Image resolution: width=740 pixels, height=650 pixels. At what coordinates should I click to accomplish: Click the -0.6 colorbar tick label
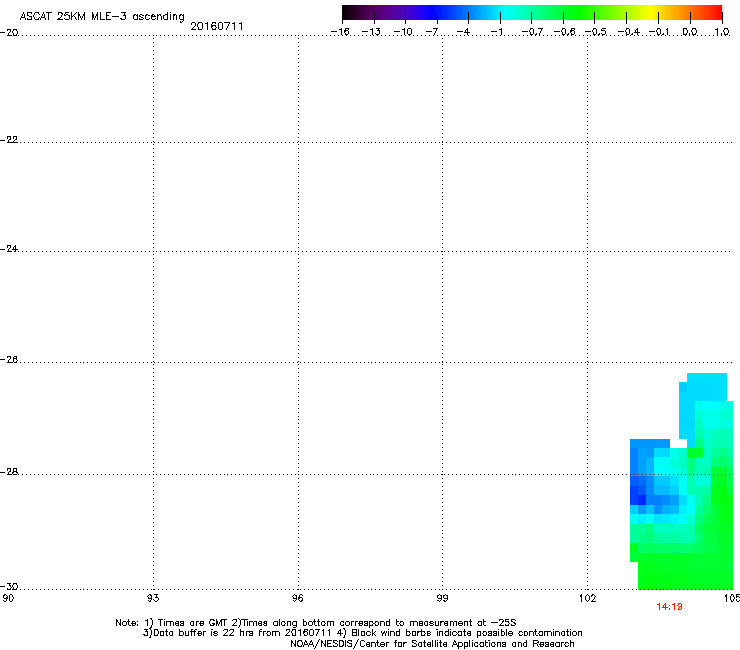coord(564,32)
